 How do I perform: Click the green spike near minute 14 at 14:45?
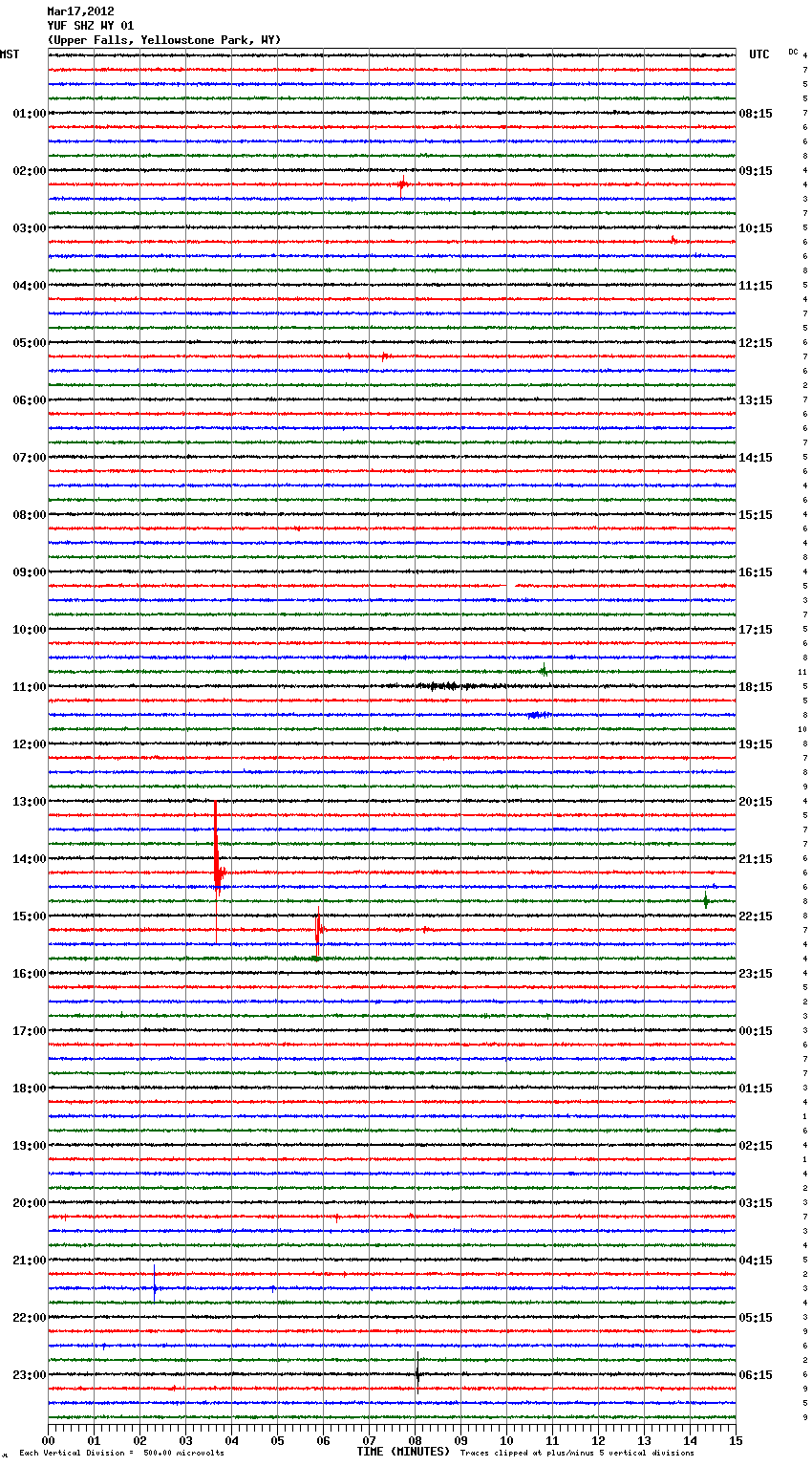coord(706,900)
